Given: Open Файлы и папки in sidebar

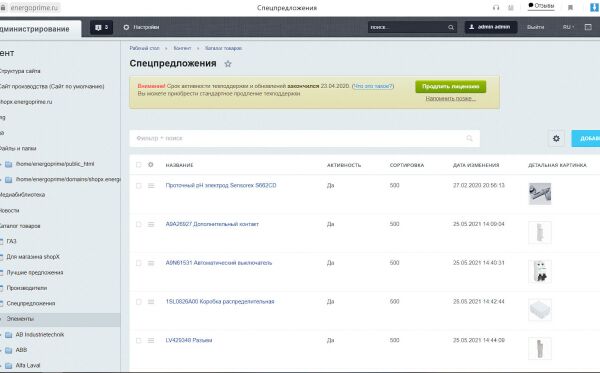Looking at the screenshot, I should [18, 148].
